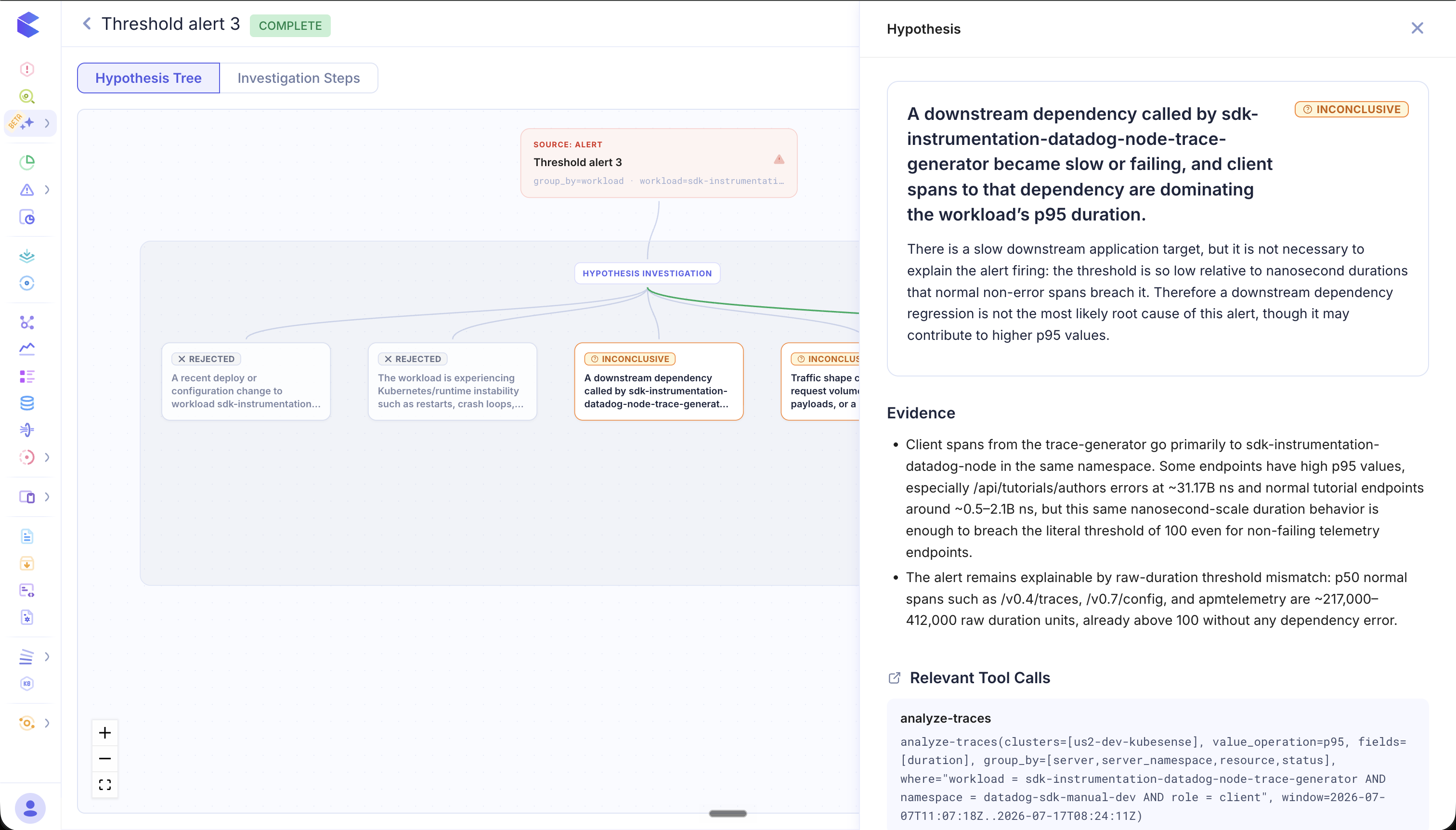Zoom out the canvas with minus button

click(105, 759)
